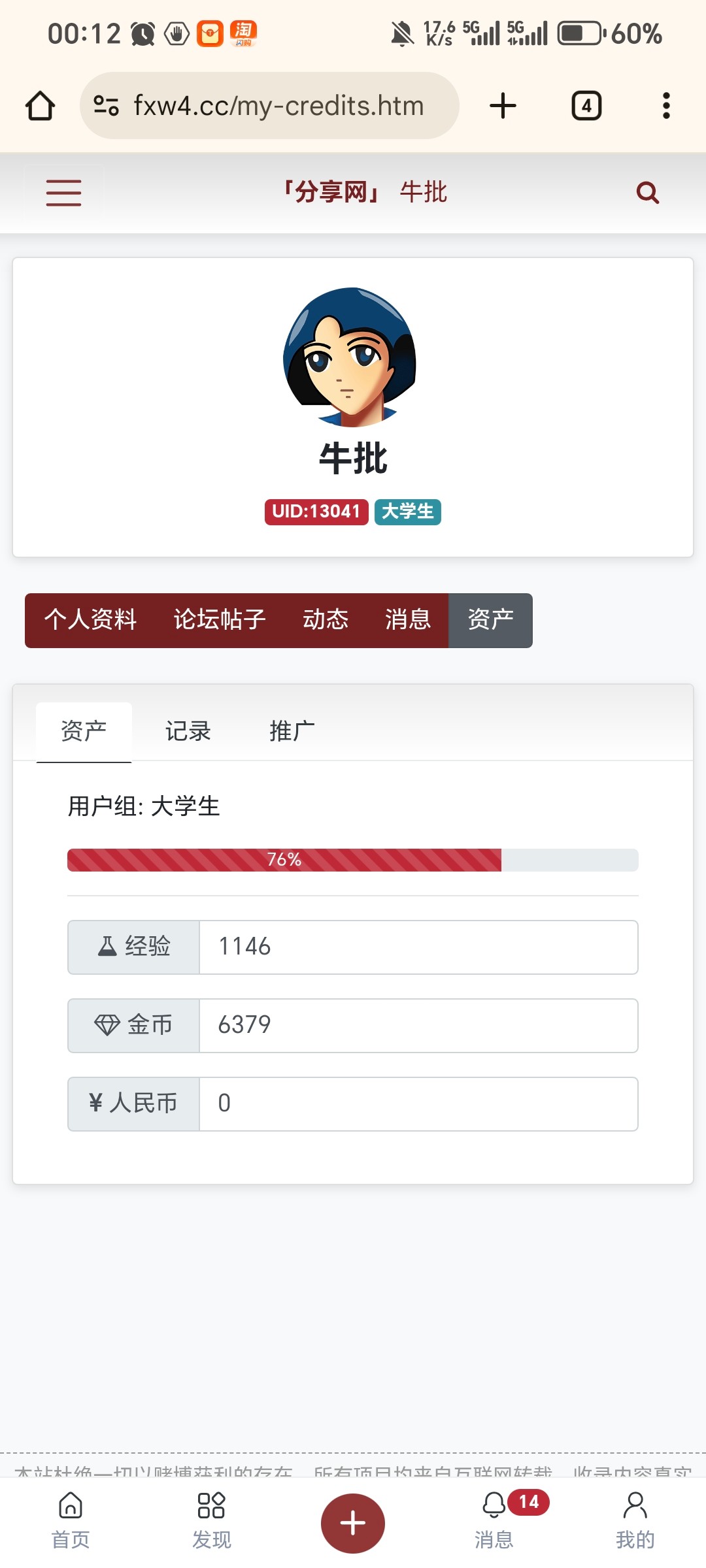Open the hamburger navigation menu
Viewport: 706px width, 1568px height.
tap(63, 193)
